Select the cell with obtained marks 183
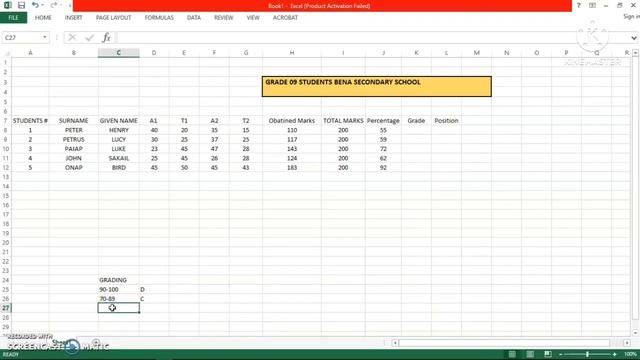The height and width of the screenshot is (360, 640). (292, 168)
